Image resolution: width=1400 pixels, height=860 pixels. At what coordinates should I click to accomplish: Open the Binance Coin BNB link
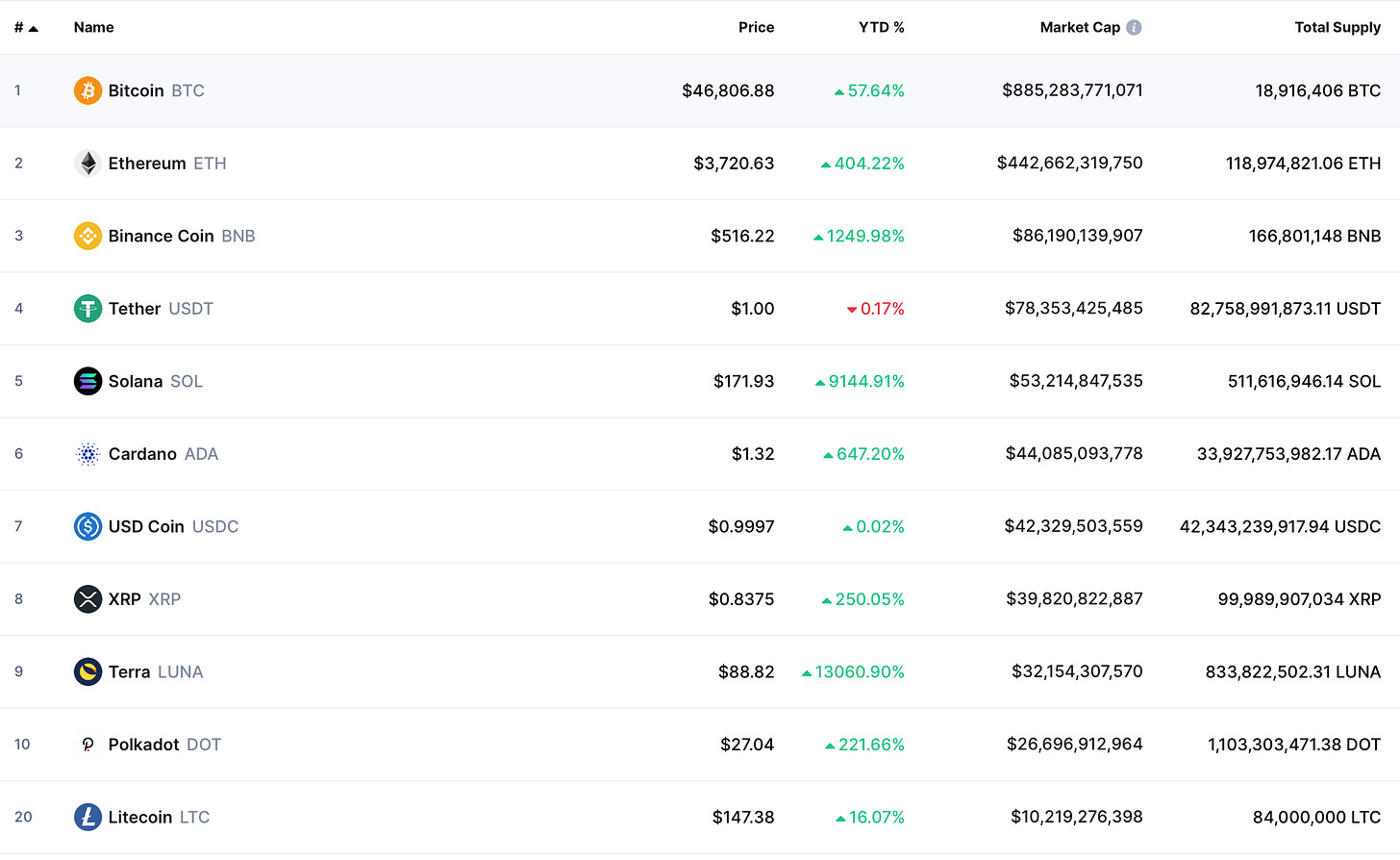click(x=182, y=236)
